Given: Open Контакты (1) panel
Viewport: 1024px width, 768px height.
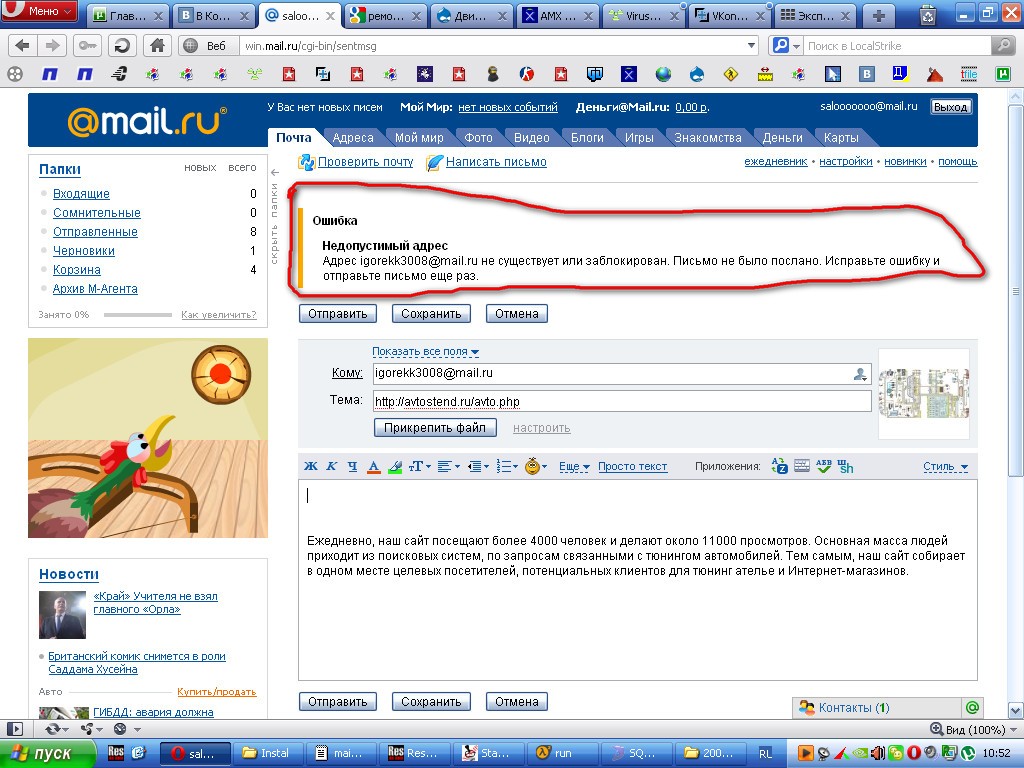Looking at the screenshot, I should pyautogui.click(x=877, y=708).
